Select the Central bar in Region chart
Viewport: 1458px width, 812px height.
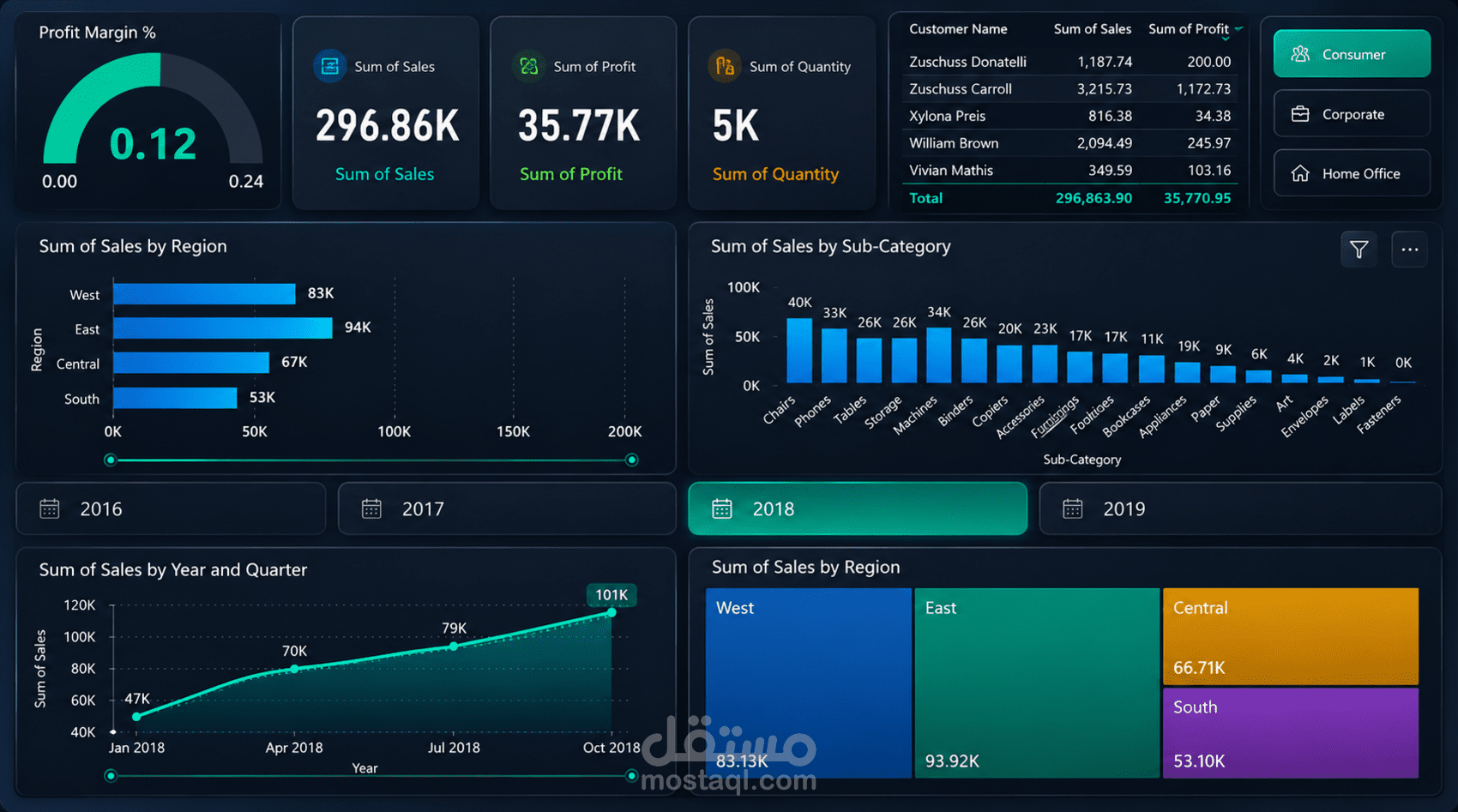click(191, 363)
